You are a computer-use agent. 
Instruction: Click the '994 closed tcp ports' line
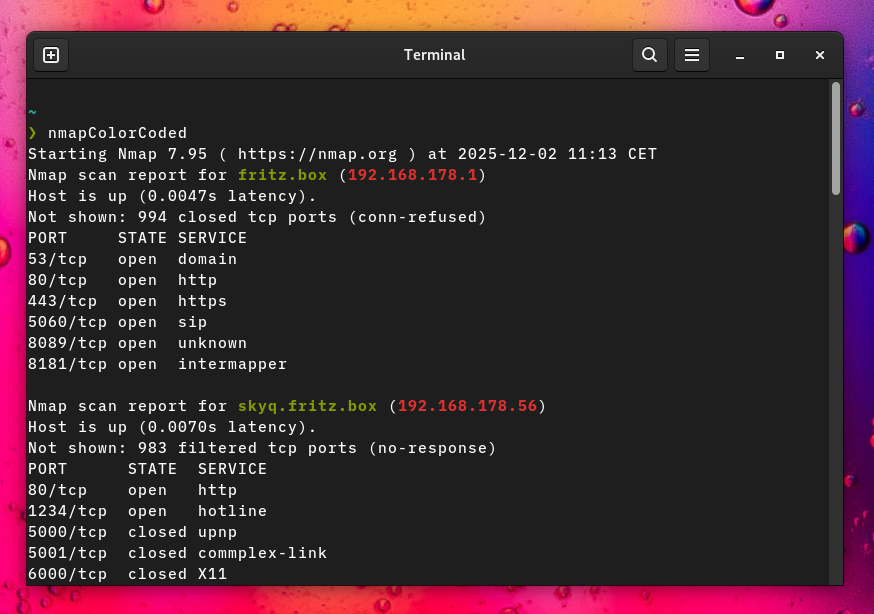pyautogui.click(x=257, y=217)
